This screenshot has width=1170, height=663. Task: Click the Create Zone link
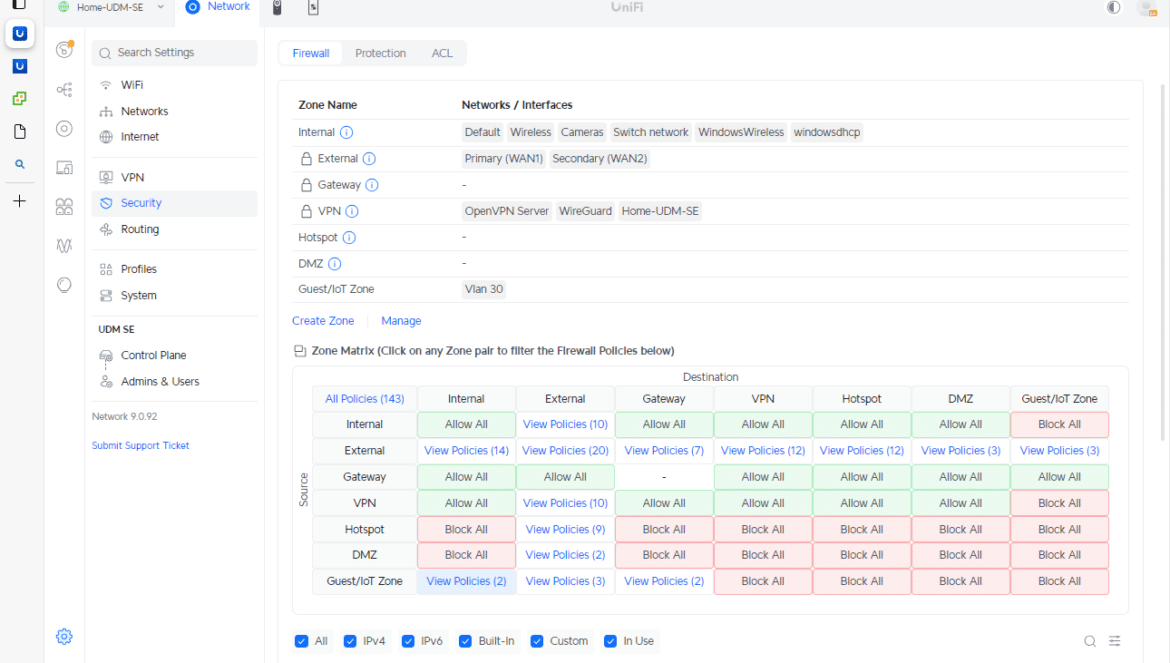[323, 321]
